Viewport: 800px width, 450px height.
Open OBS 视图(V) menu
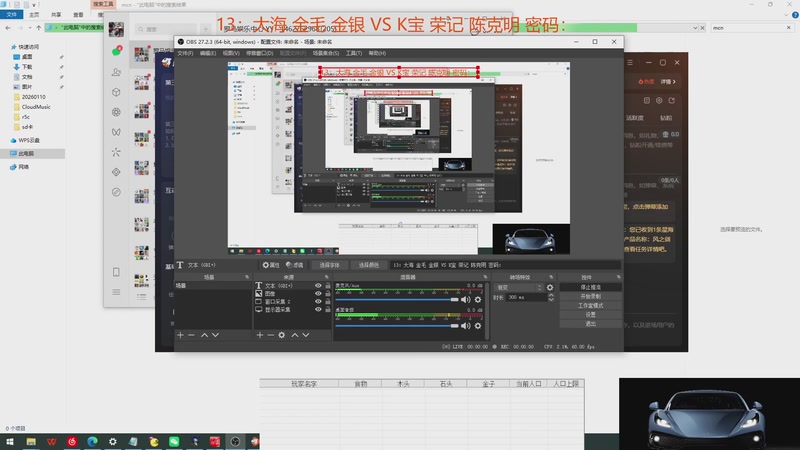pos(231,53)
